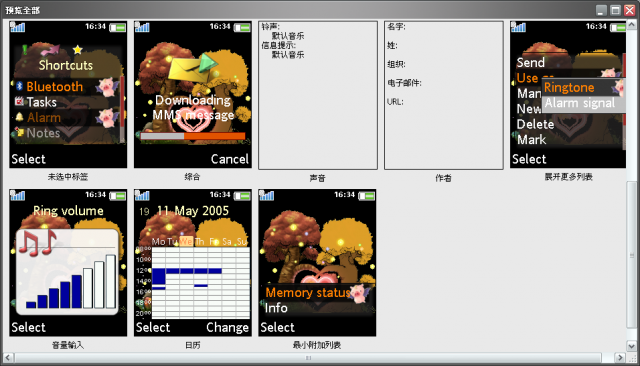The image size is (640, 366).
Task: Choose Use as in the options menu
Action: (535, 78)
